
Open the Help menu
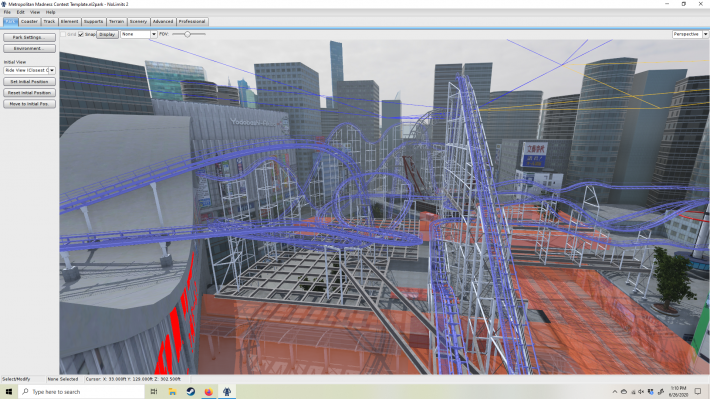coord(50,12)
